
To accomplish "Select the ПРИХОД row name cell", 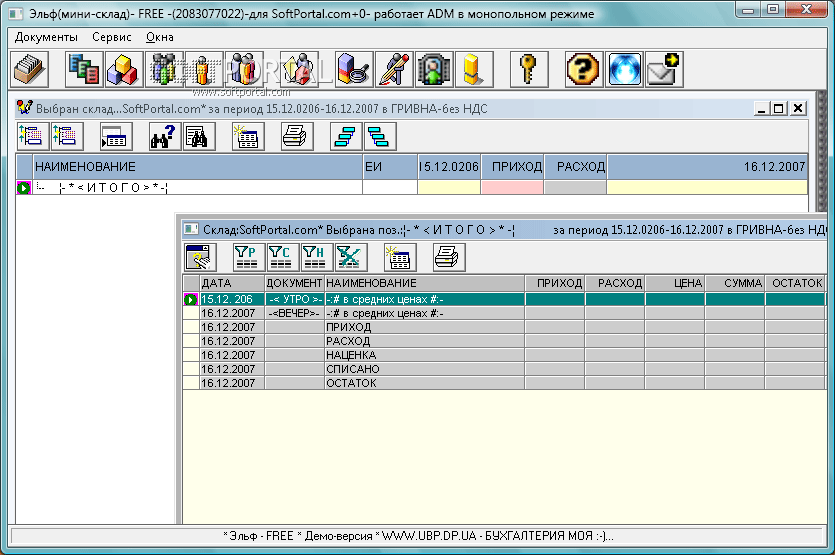I will [x=424, y=327].
